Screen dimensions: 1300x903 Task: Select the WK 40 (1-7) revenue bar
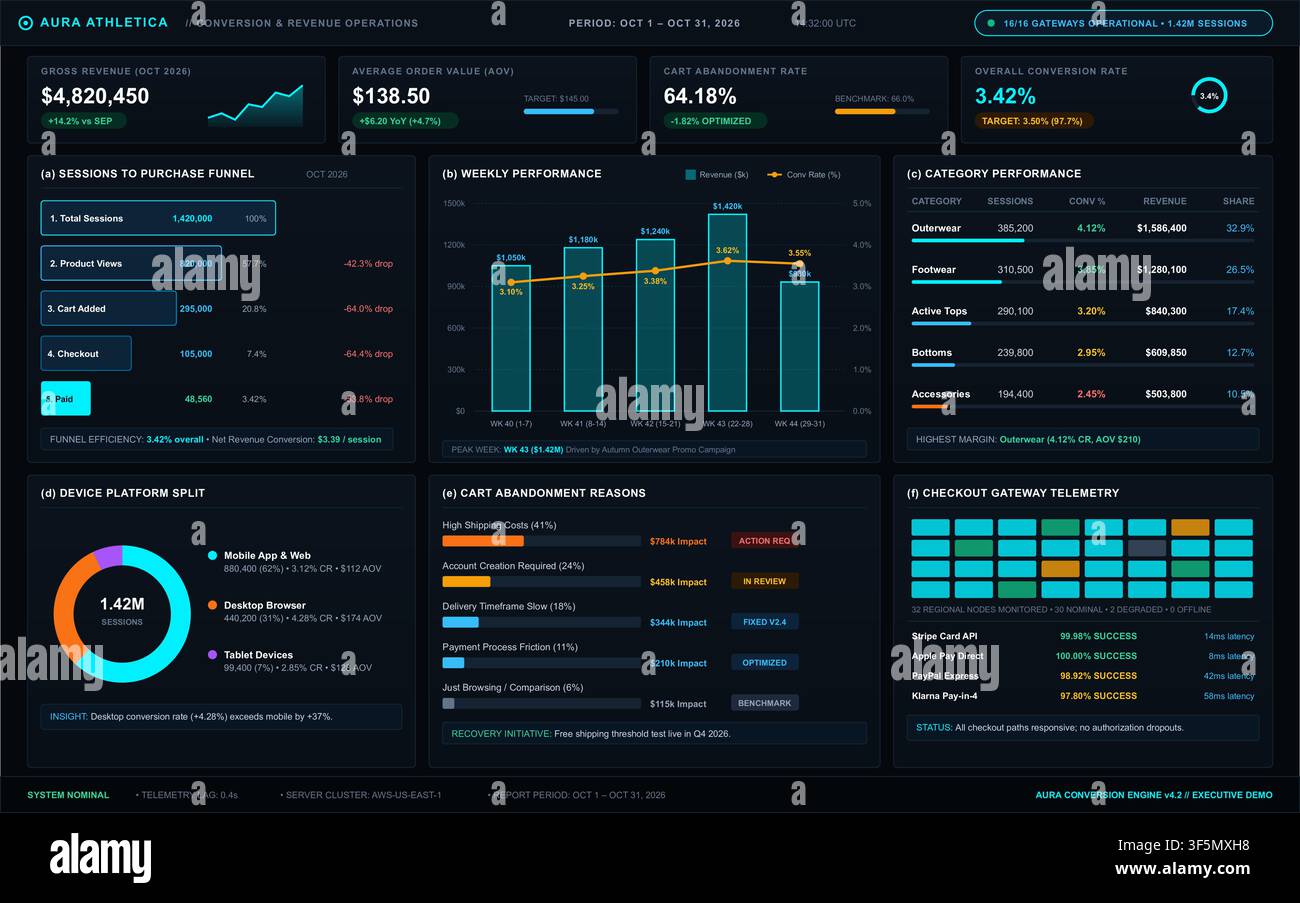click(x=511, y=338)
